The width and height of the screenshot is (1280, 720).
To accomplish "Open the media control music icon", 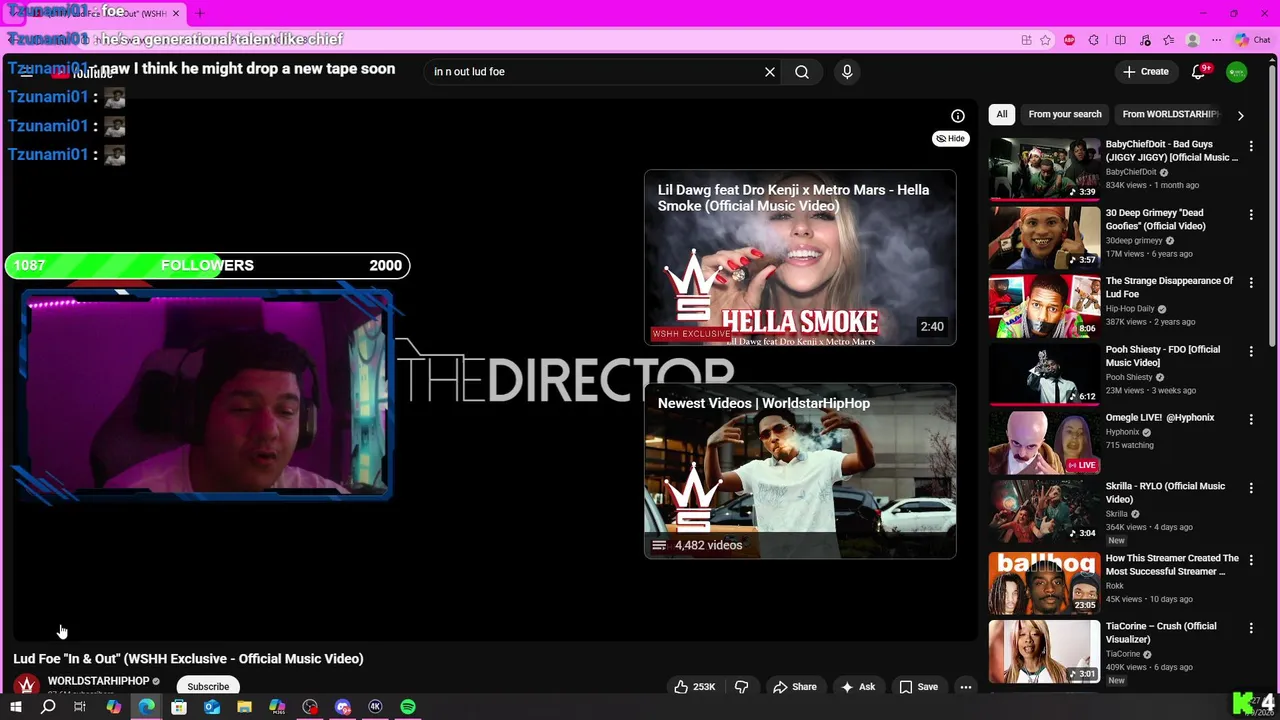I will coord(1144,40).
